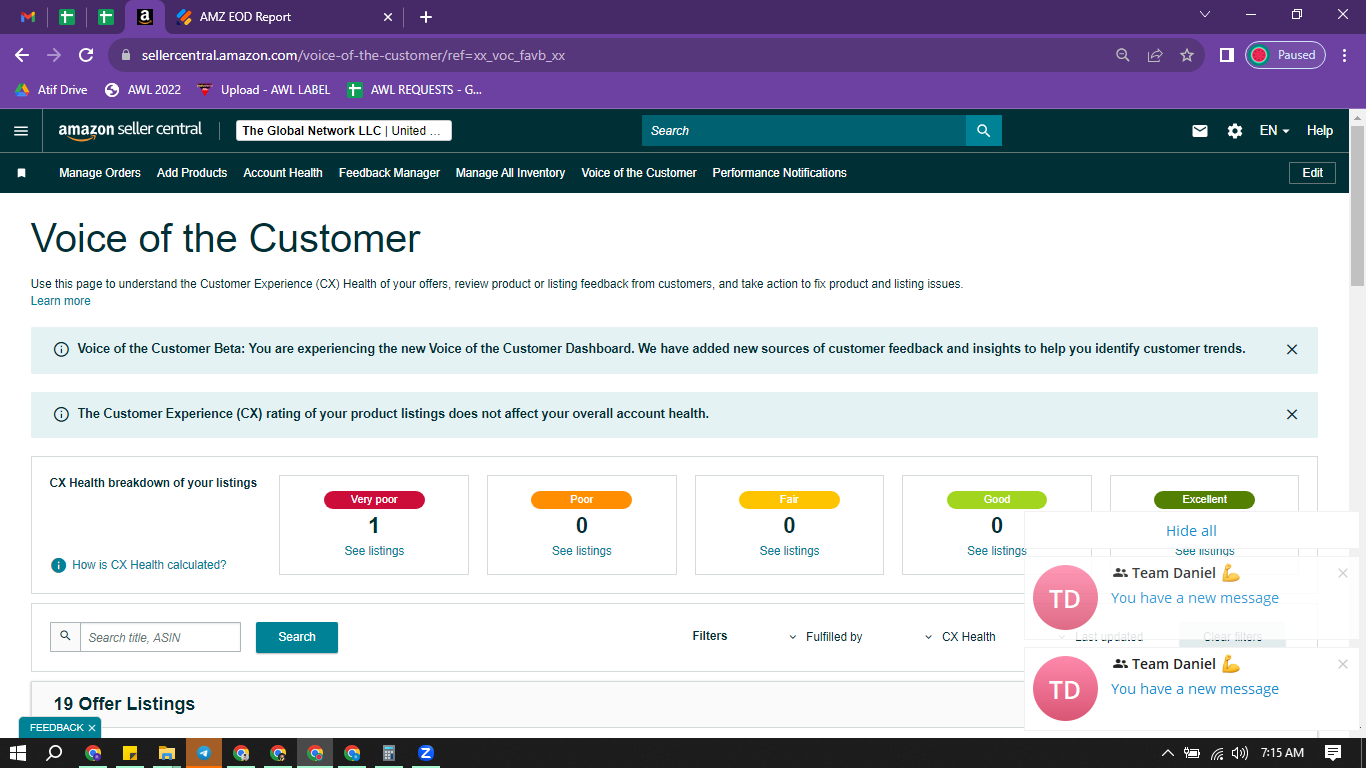Reload the Seller Central page

click(x=86, y=55)
